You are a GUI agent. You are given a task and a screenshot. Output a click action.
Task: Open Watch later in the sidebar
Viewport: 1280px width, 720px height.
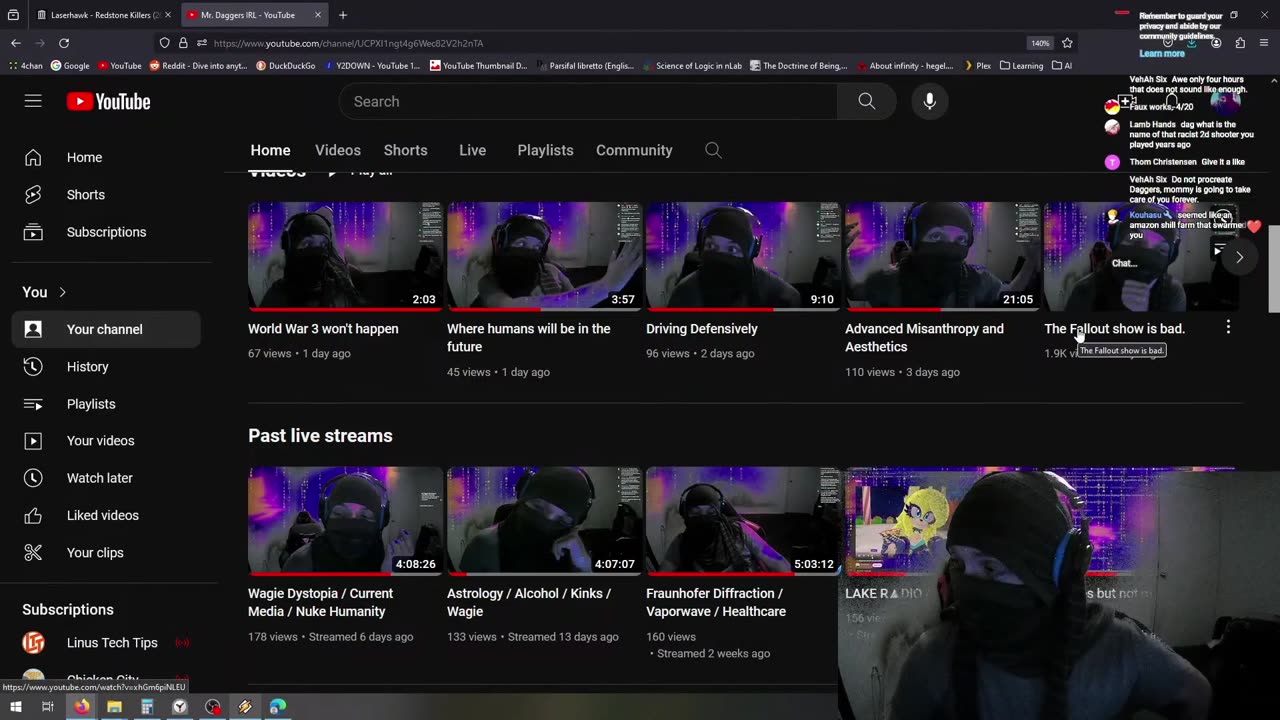(106, 478)
